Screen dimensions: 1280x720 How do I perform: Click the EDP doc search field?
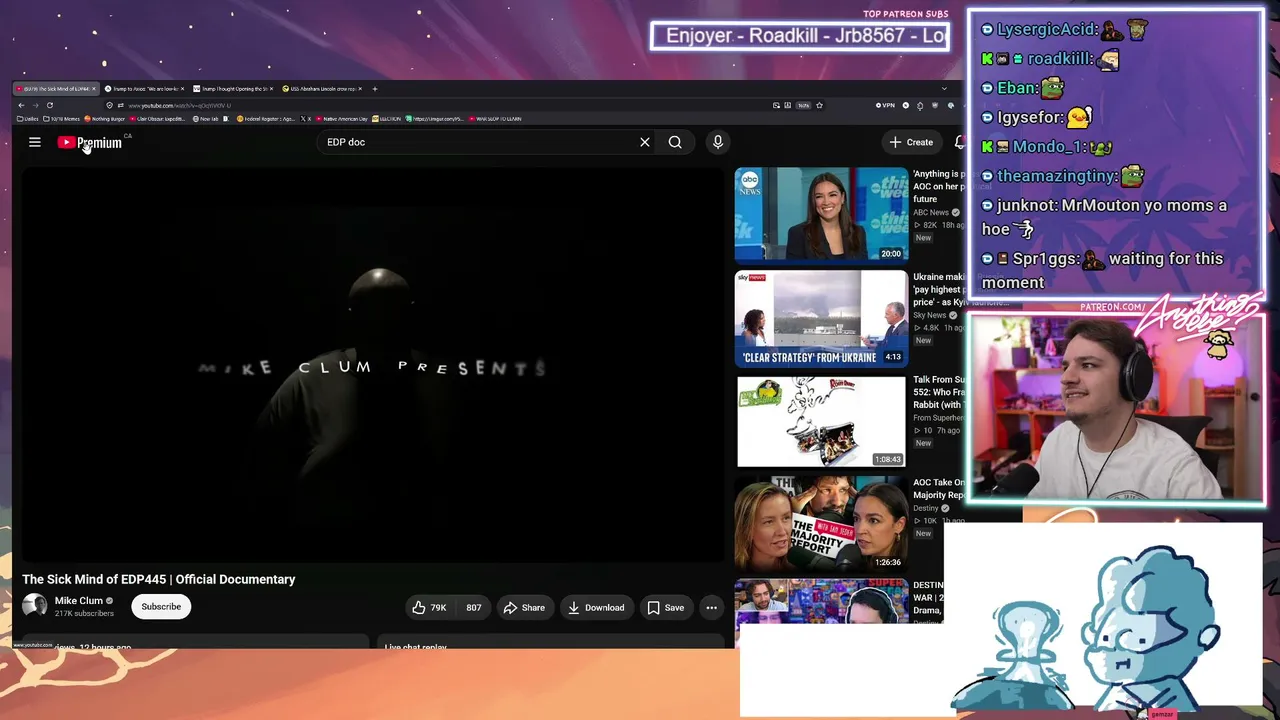[480, 142]
